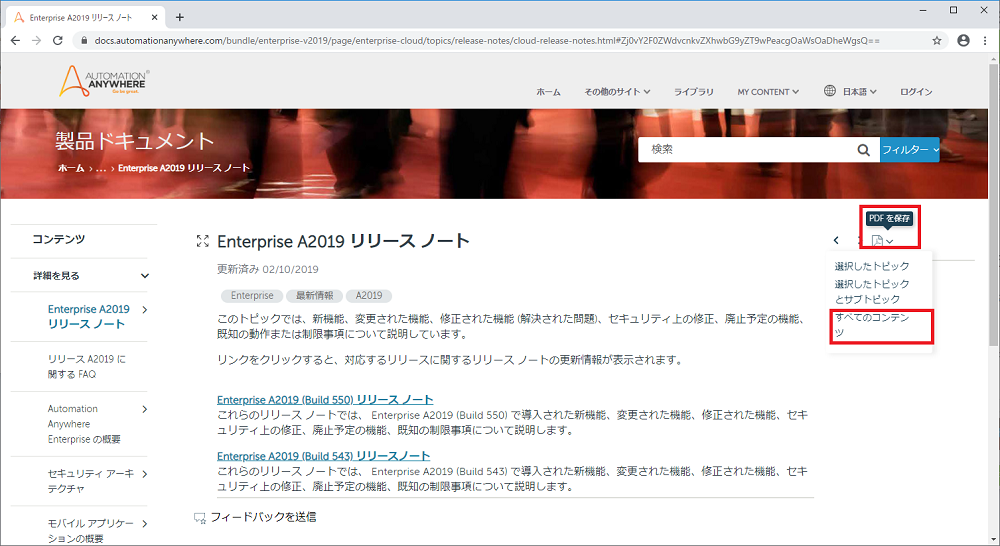
Task: Collapse the 詳細を見る section
Action: (x=145, y=276)
